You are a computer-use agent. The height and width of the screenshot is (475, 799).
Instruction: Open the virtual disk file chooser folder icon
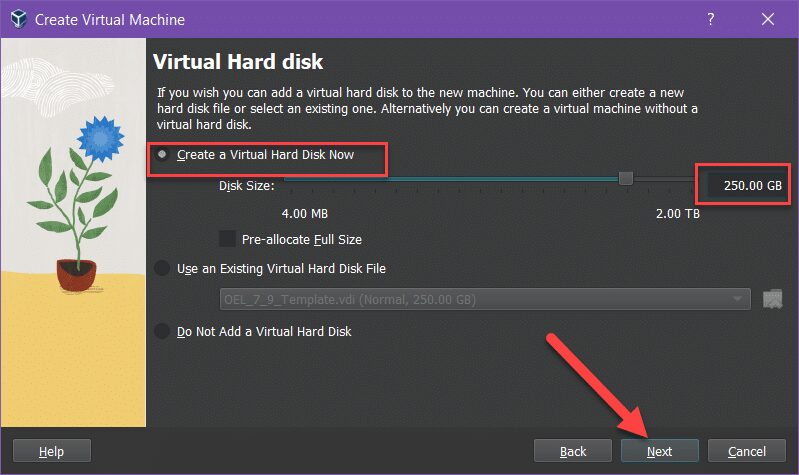773,299
